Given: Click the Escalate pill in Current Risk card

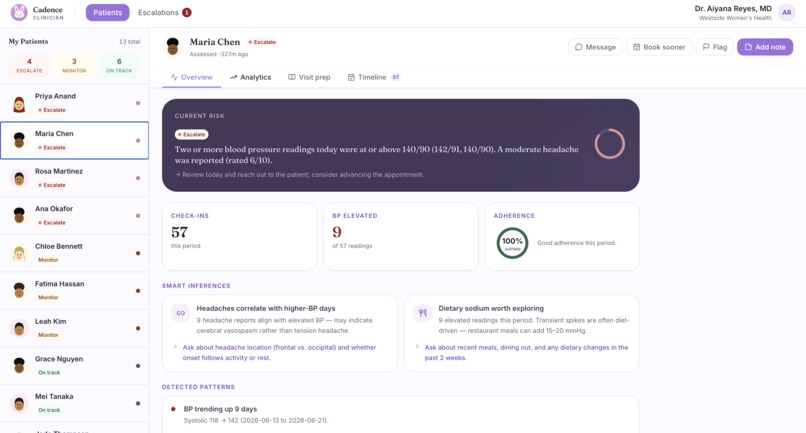Looking at the screenshot, I should (192, 134).
